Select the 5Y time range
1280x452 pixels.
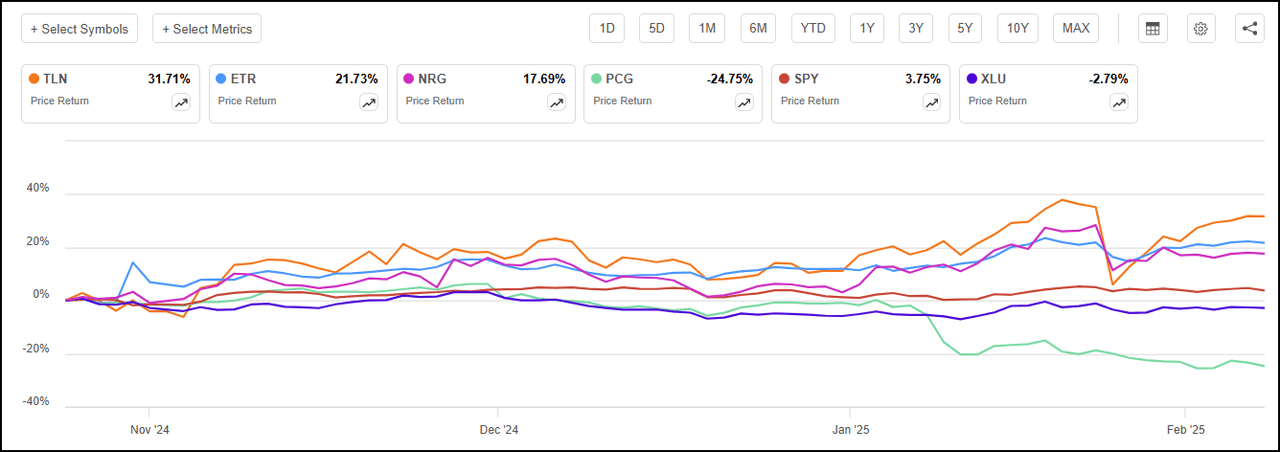tap(965, 29)
